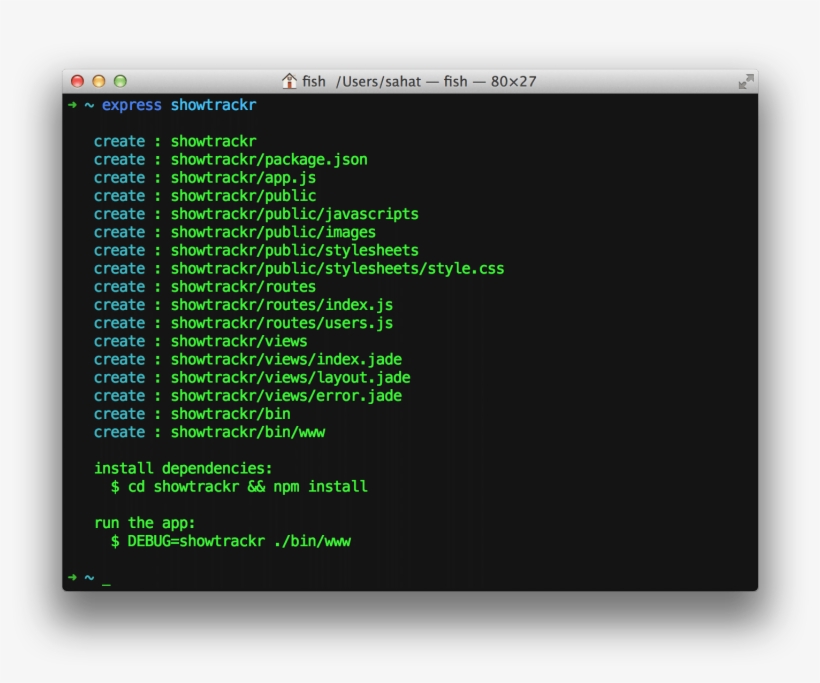Click the 'showtrackr/app.js' output line
Image resolution: width=820 pixels, height=683 pixels.
coord(242,177)
